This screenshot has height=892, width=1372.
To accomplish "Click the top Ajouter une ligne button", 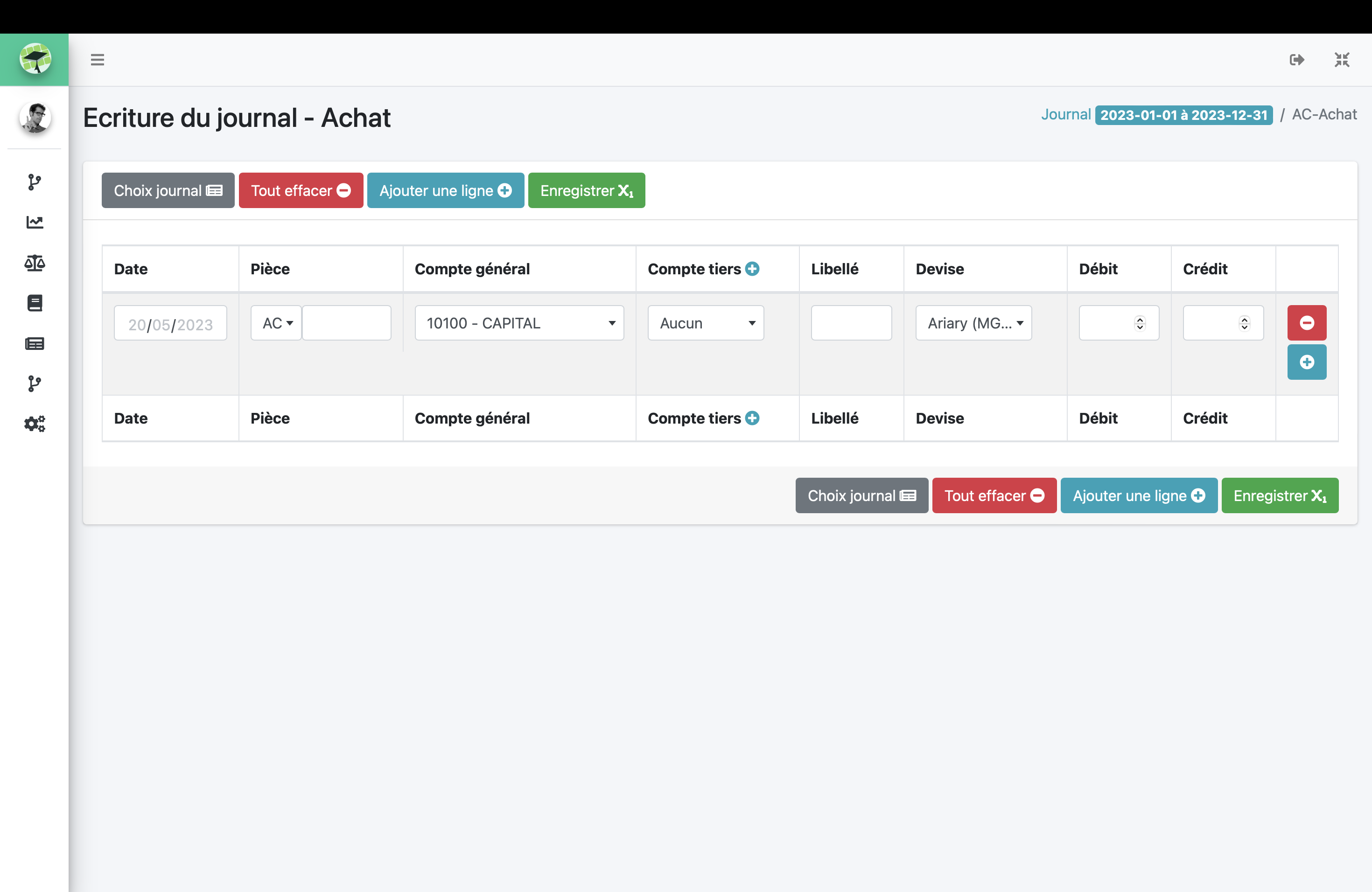I will point(445,191).
